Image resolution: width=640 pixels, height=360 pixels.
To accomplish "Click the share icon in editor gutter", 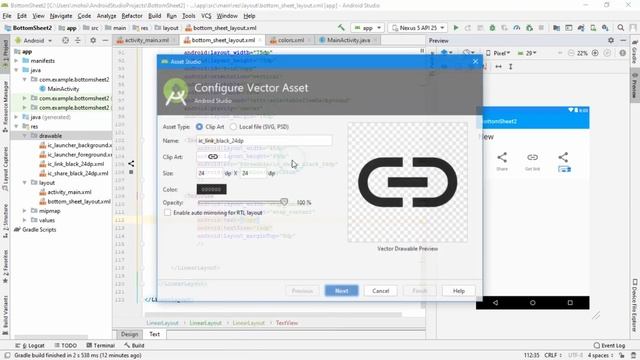I will click(131, 164).
